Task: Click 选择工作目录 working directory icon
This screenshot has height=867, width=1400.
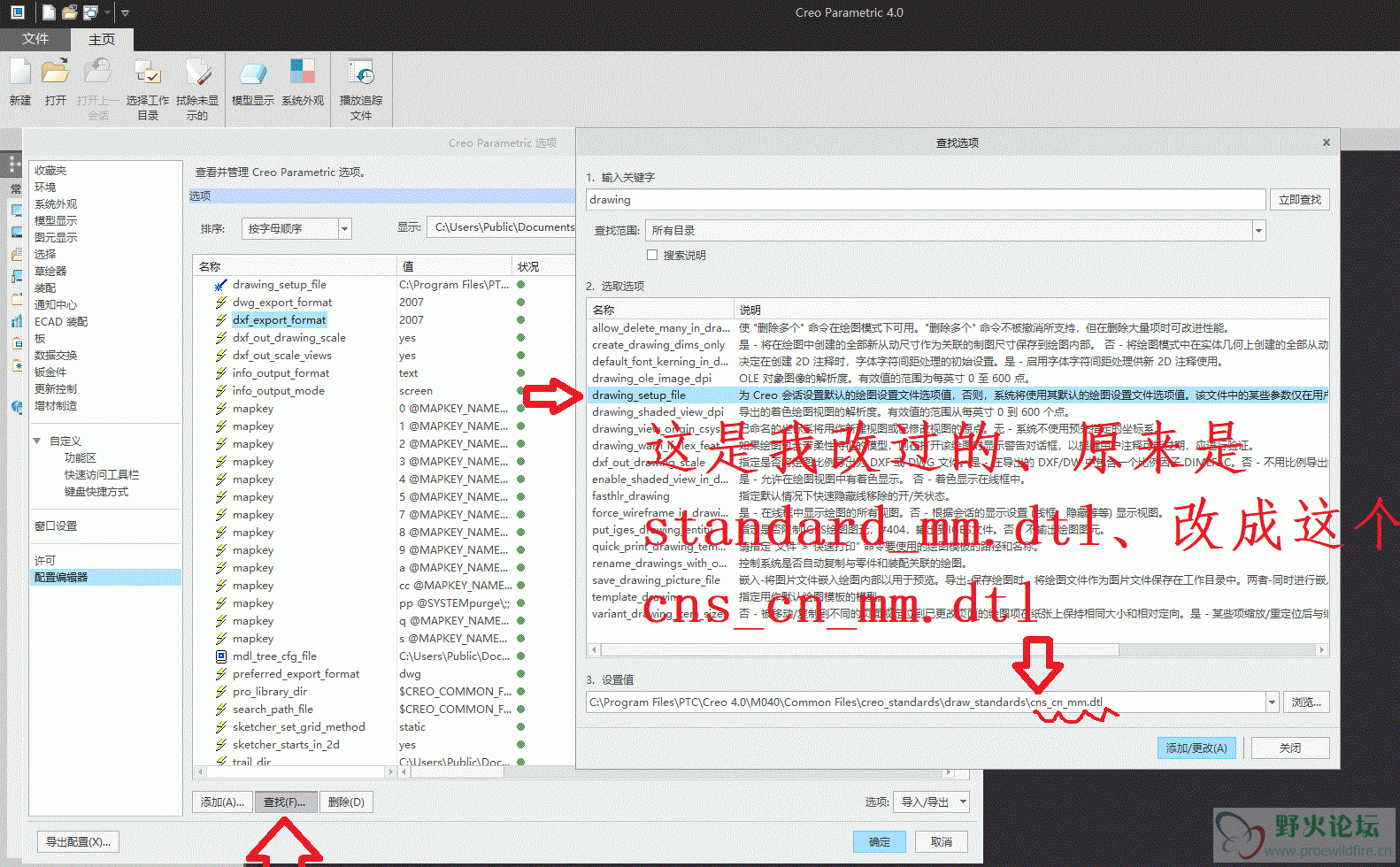Action: coord(147,73)
